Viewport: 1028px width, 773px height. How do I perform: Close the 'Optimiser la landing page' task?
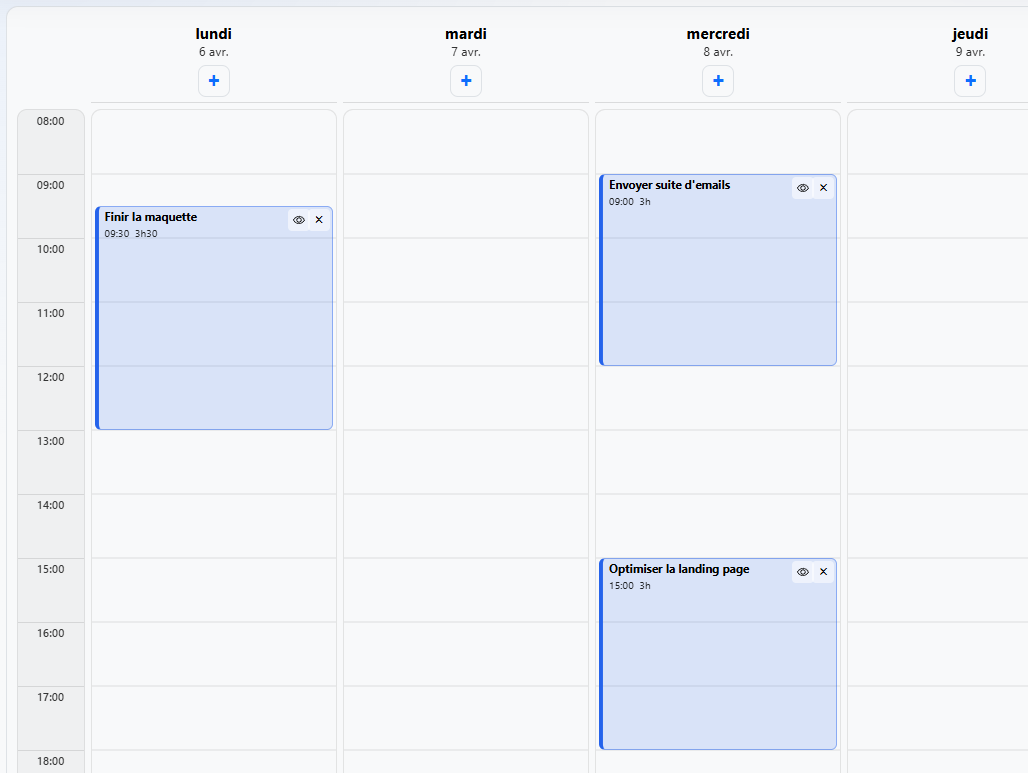tap(823, 572)
